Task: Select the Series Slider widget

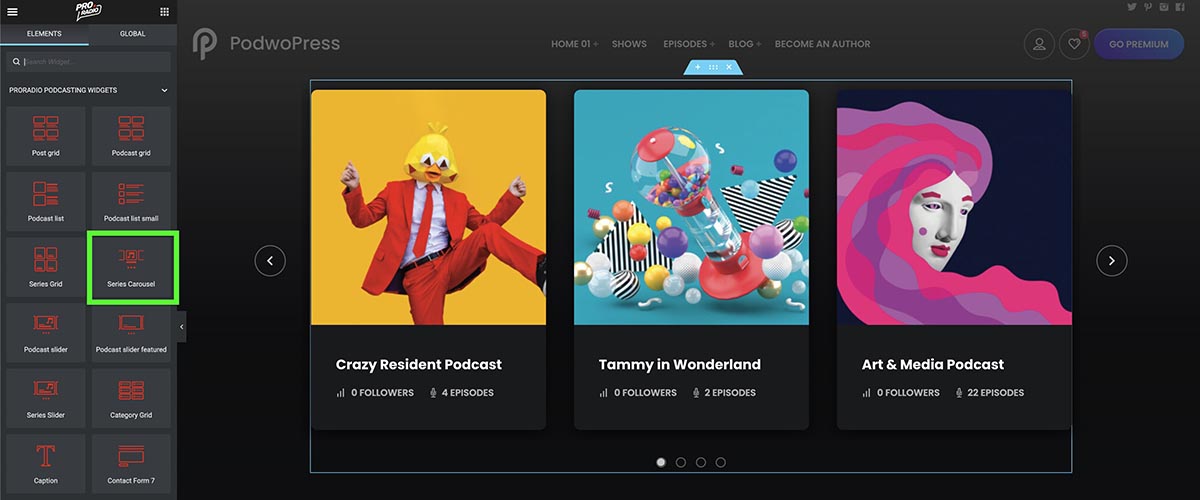Action: (x=46, y=397)
